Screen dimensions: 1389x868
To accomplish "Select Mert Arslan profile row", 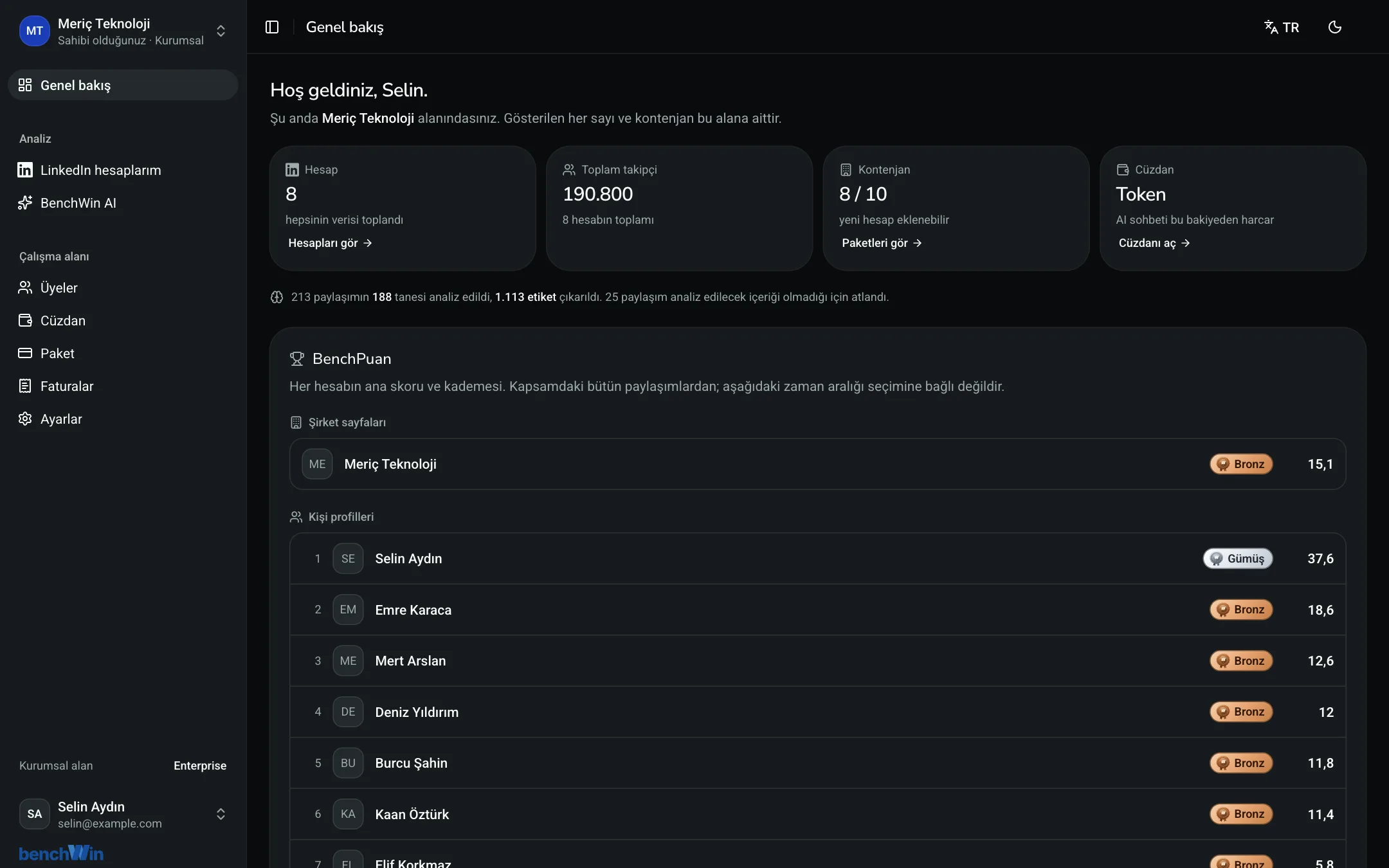I will [x=817, y=661].
